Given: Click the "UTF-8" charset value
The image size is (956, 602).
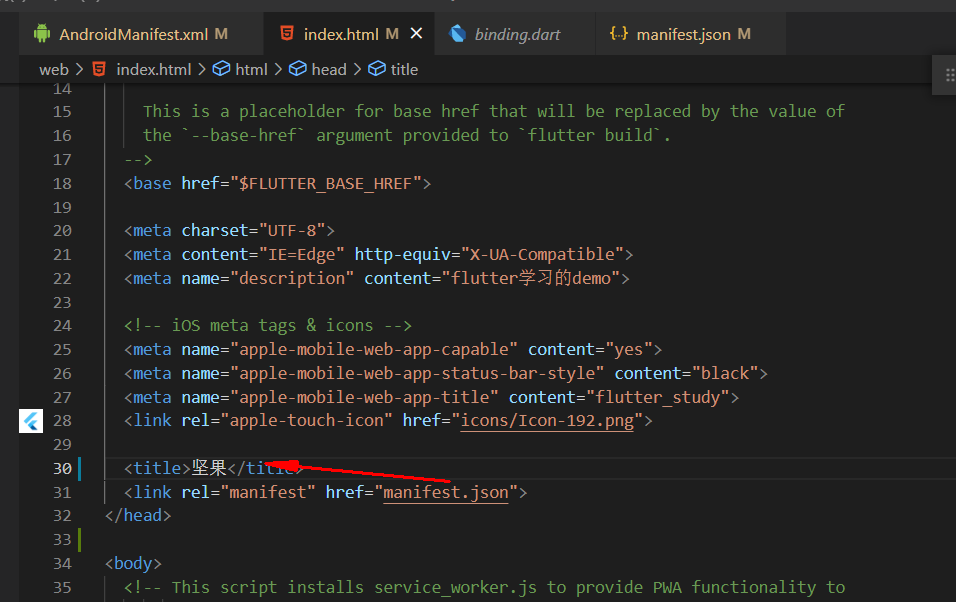Looking at the screenshot, I should click(x=292, y=231).
